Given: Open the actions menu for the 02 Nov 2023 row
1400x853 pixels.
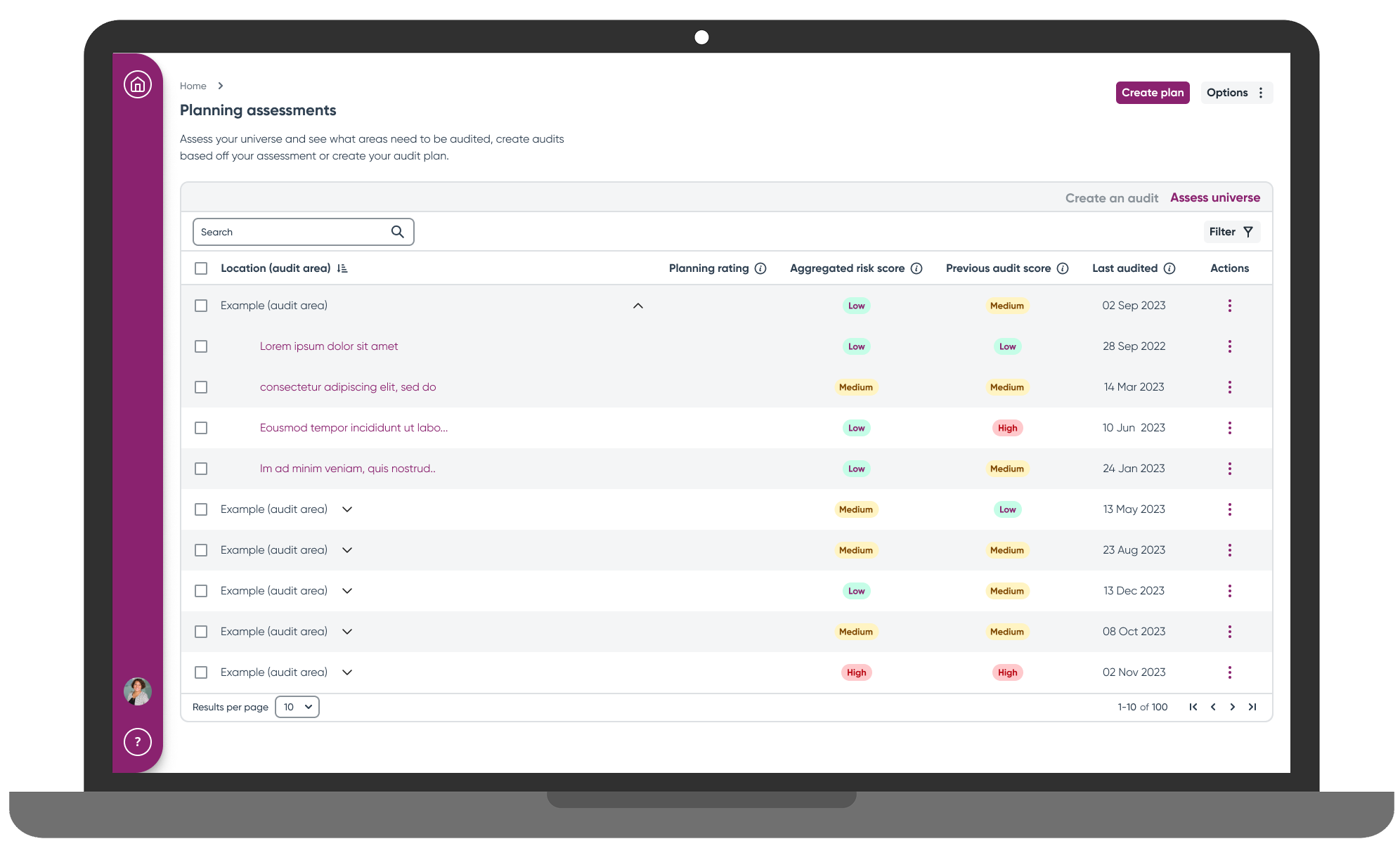Looking at the screenshot, I should (1229, 672).
